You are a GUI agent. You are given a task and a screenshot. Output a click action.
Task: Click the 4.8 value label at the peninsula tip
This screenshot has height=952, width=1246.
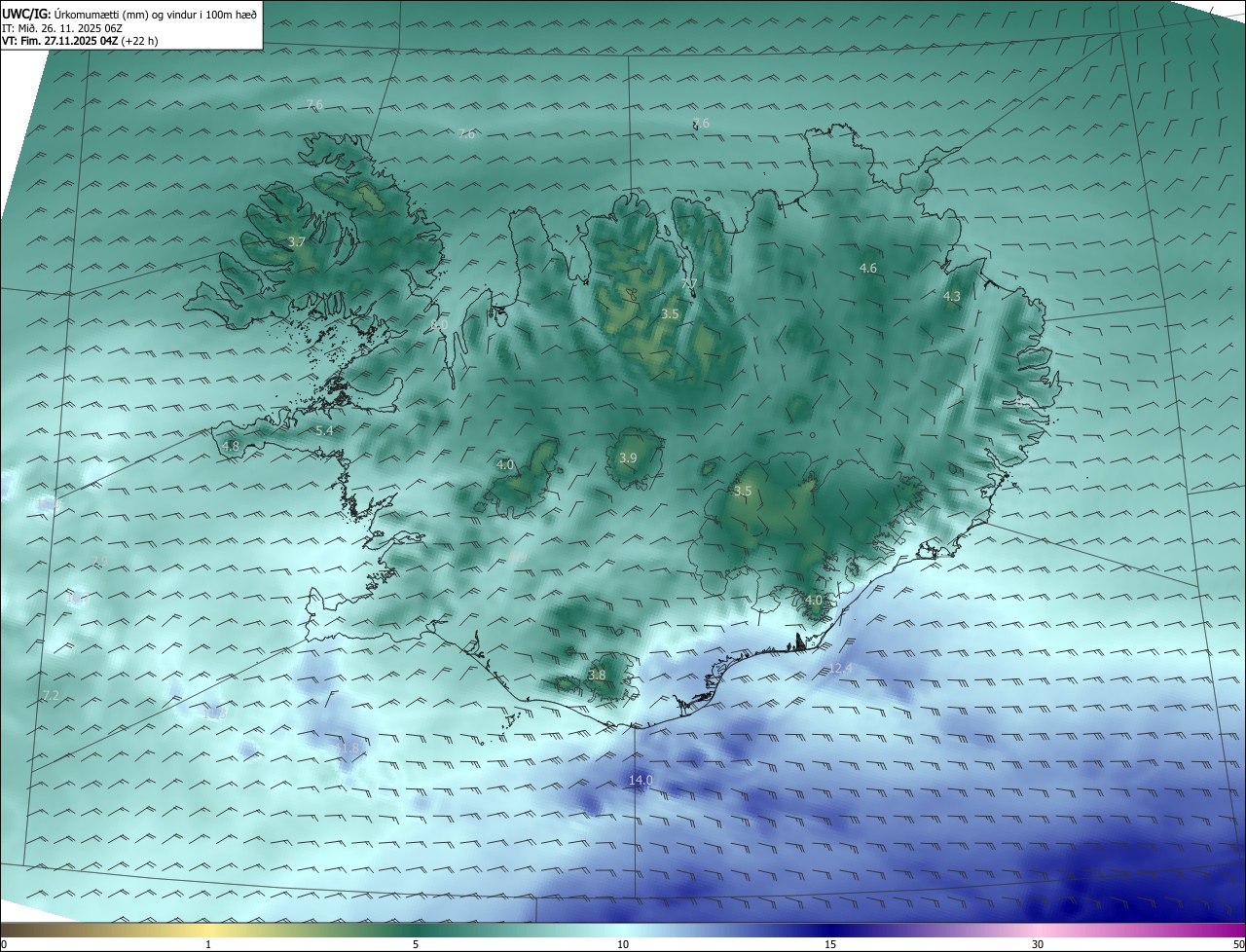pyautogui.click(x=231, y=446)
